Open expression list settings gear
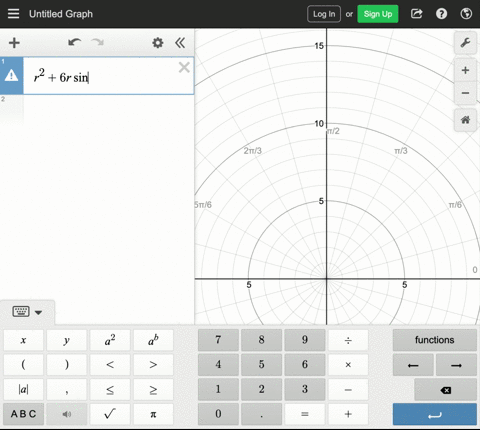 (x=158, y=43)
